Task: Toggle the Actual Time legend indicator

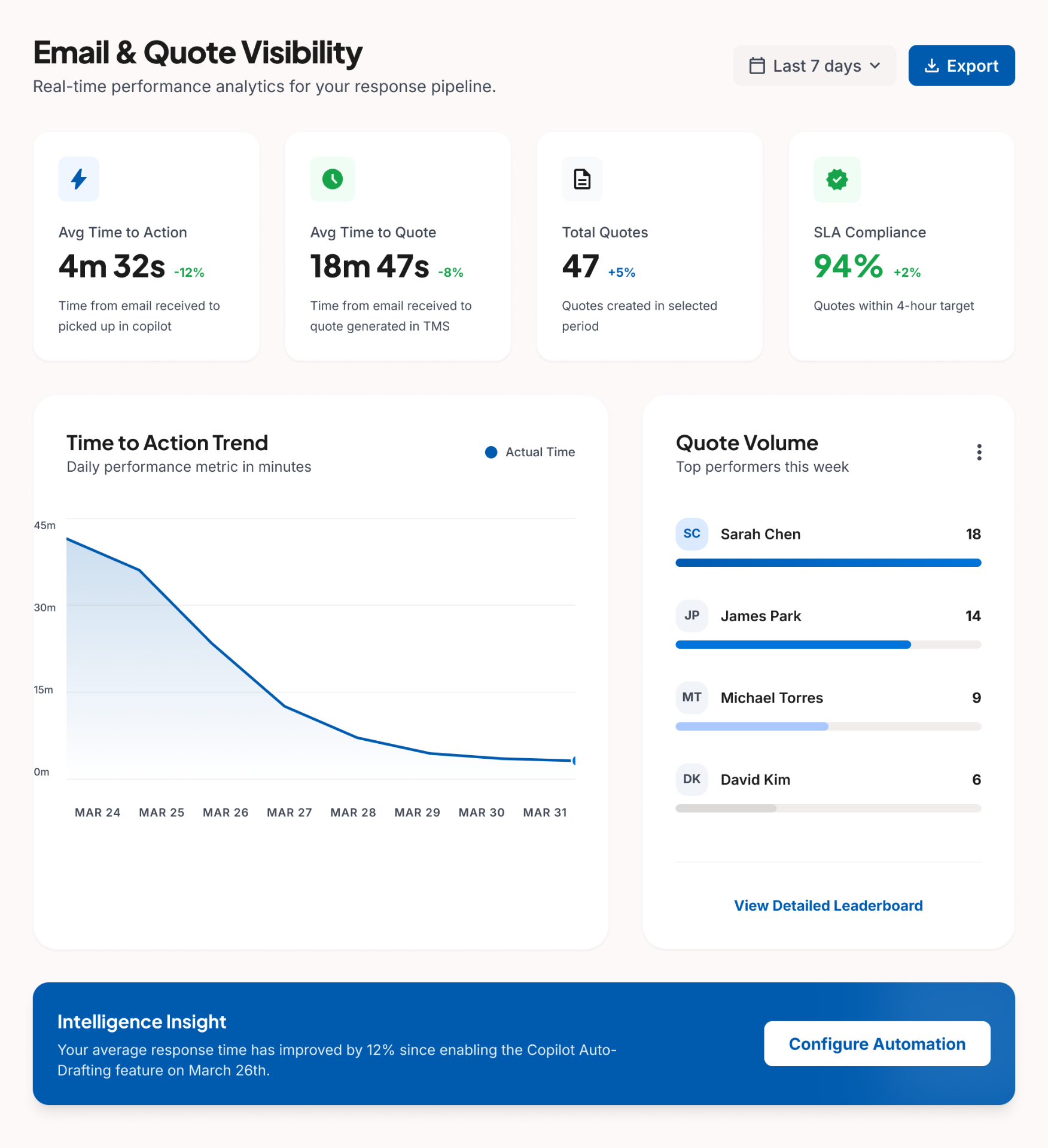Action: point(491,452)
